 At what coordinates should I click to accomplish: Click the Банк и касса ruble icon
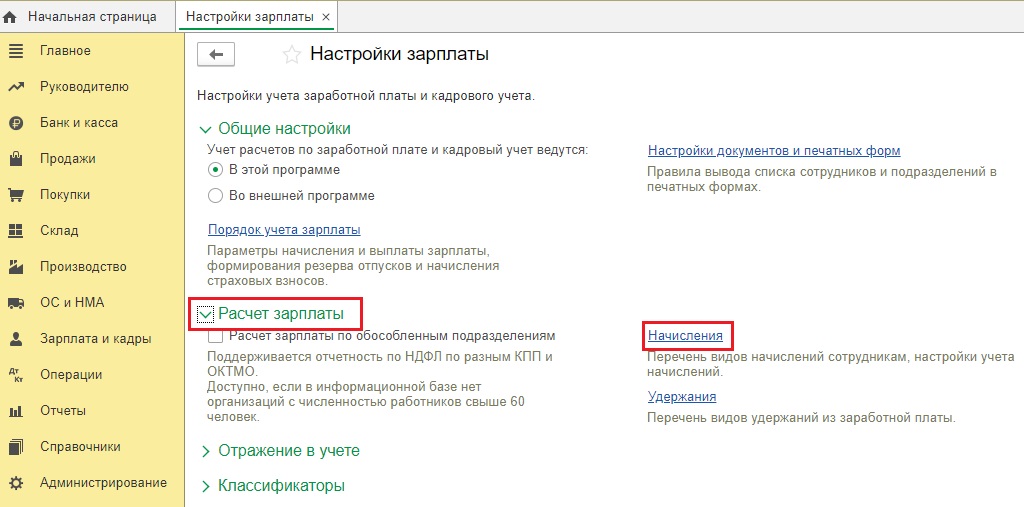[x=15, y=123]
